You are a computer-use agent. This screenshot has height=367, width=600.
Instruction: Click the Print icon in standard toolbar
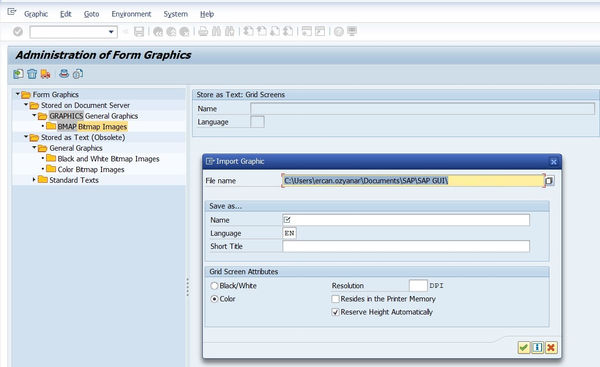coord(203,32)
